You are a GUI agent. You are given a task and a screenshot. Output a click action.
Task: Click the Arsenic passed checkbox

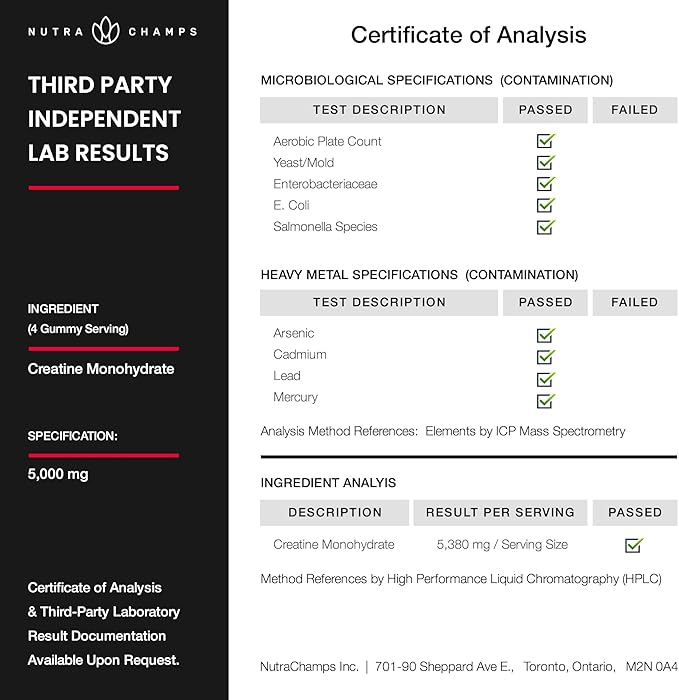(x=545, y=334)
